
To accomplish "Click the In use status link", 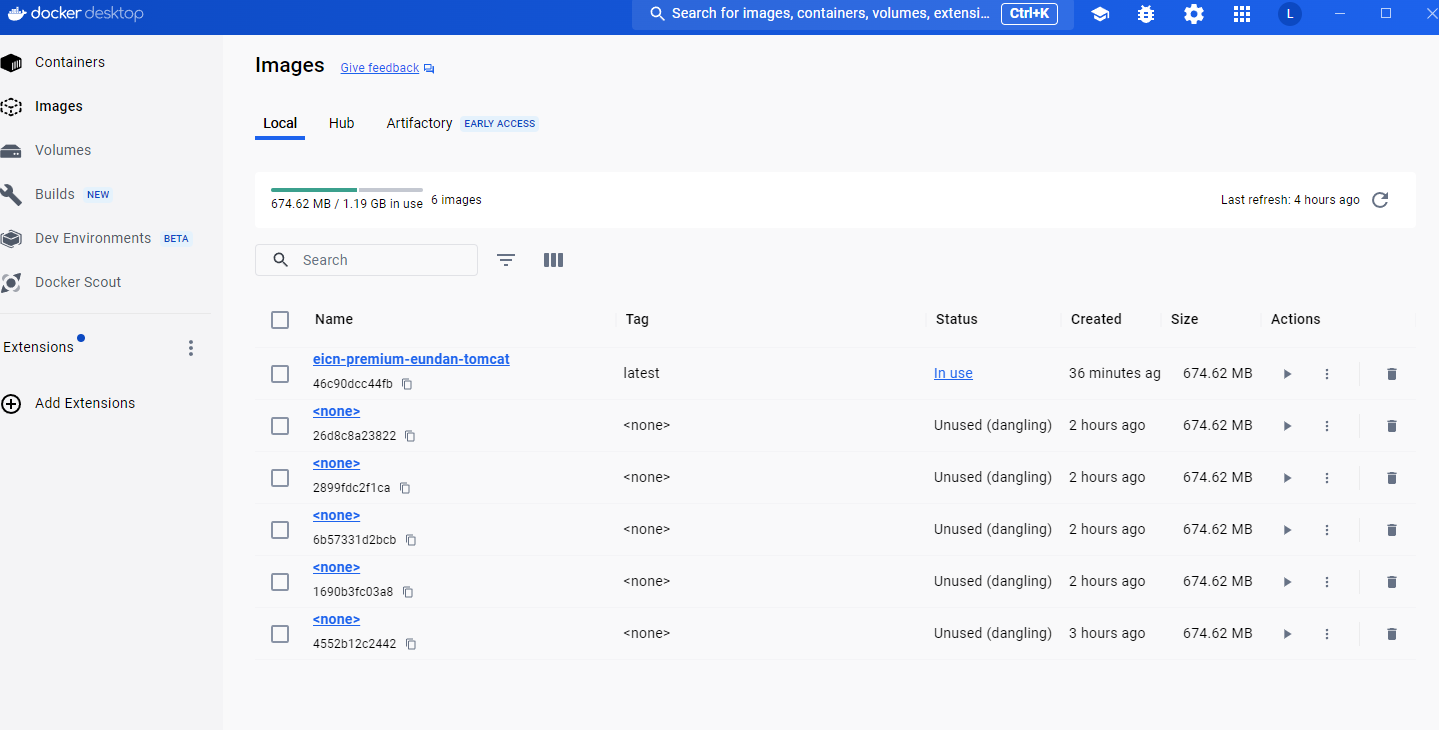I will tap(953, 373).
